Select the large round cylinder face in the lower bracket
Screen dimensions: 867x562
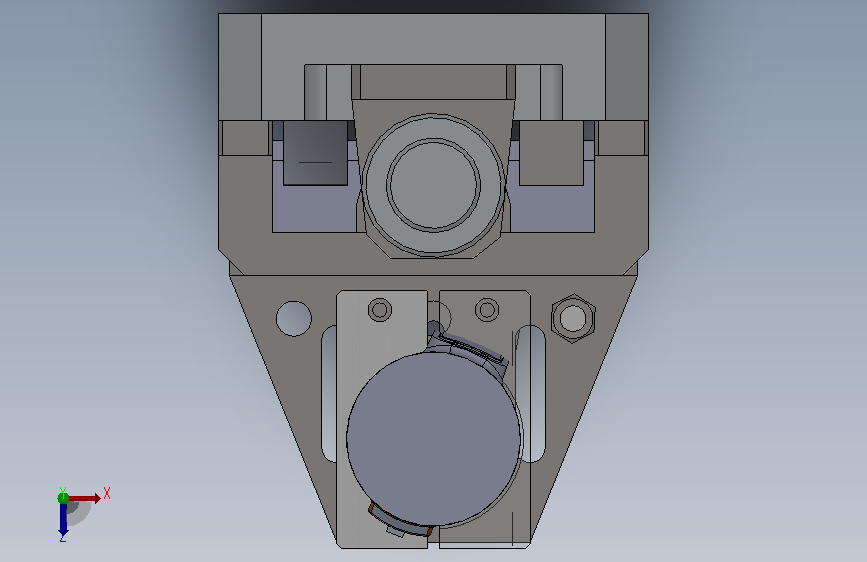pos(434,439)
